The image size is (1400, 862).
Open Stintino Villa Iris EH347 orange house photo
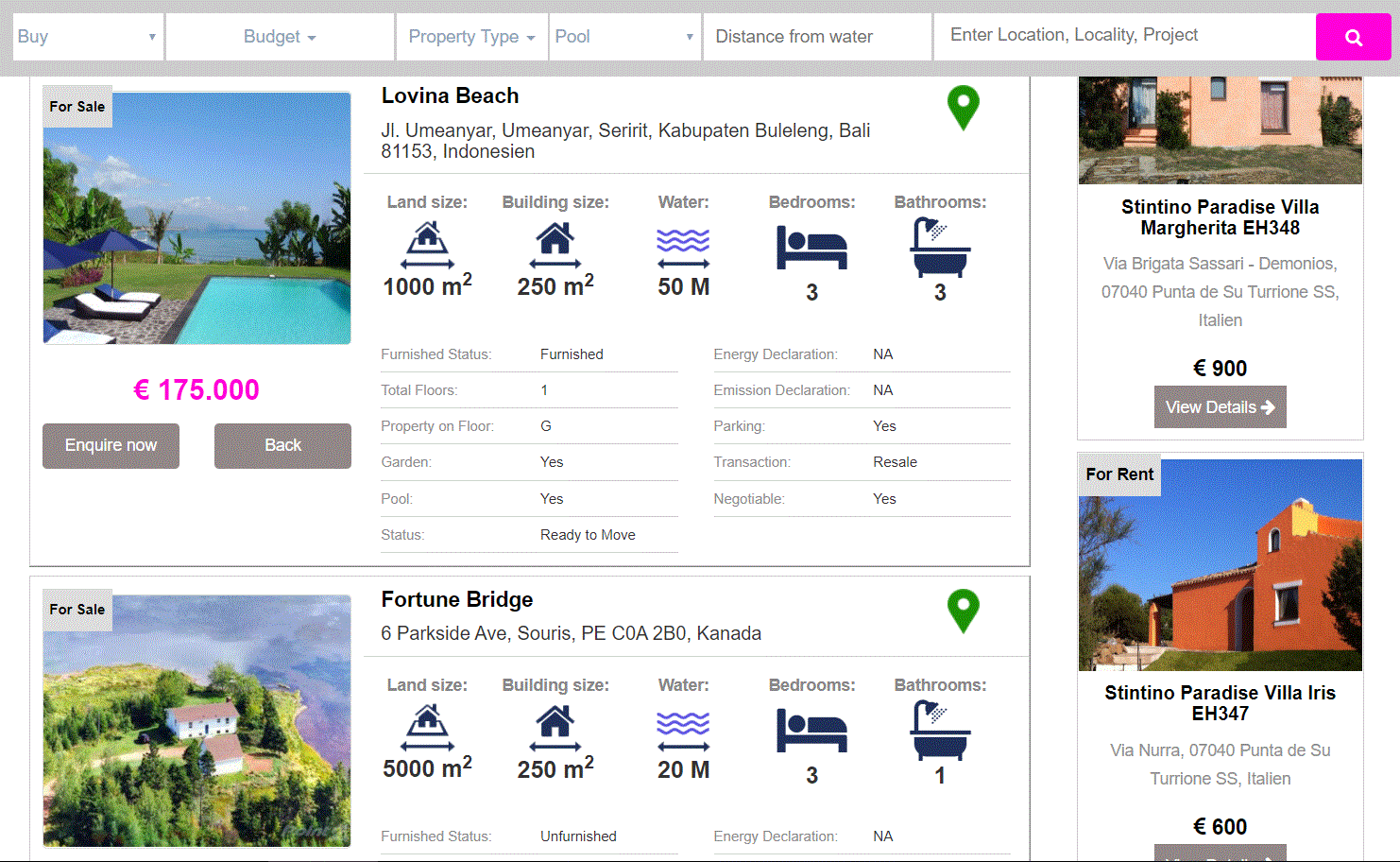(x=1220, y=565)
